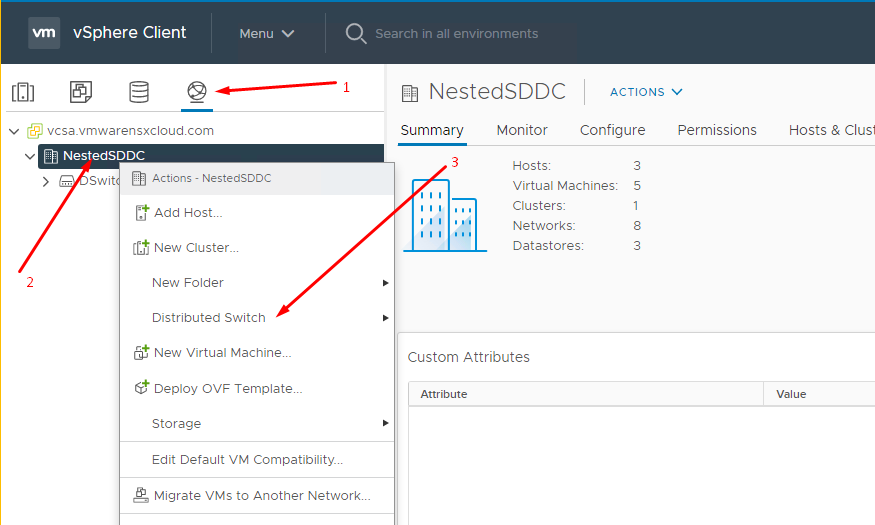This screenshot has height=525, width=875.
Task: Switch to the Monitor tab
Action: [x=522, y=130]
